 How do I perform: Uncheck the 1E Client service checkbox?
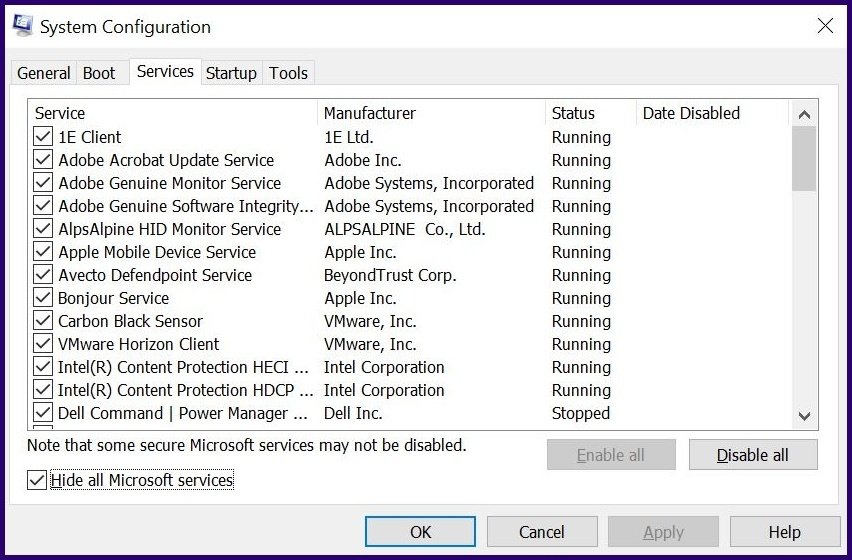(x=42, y=136)
